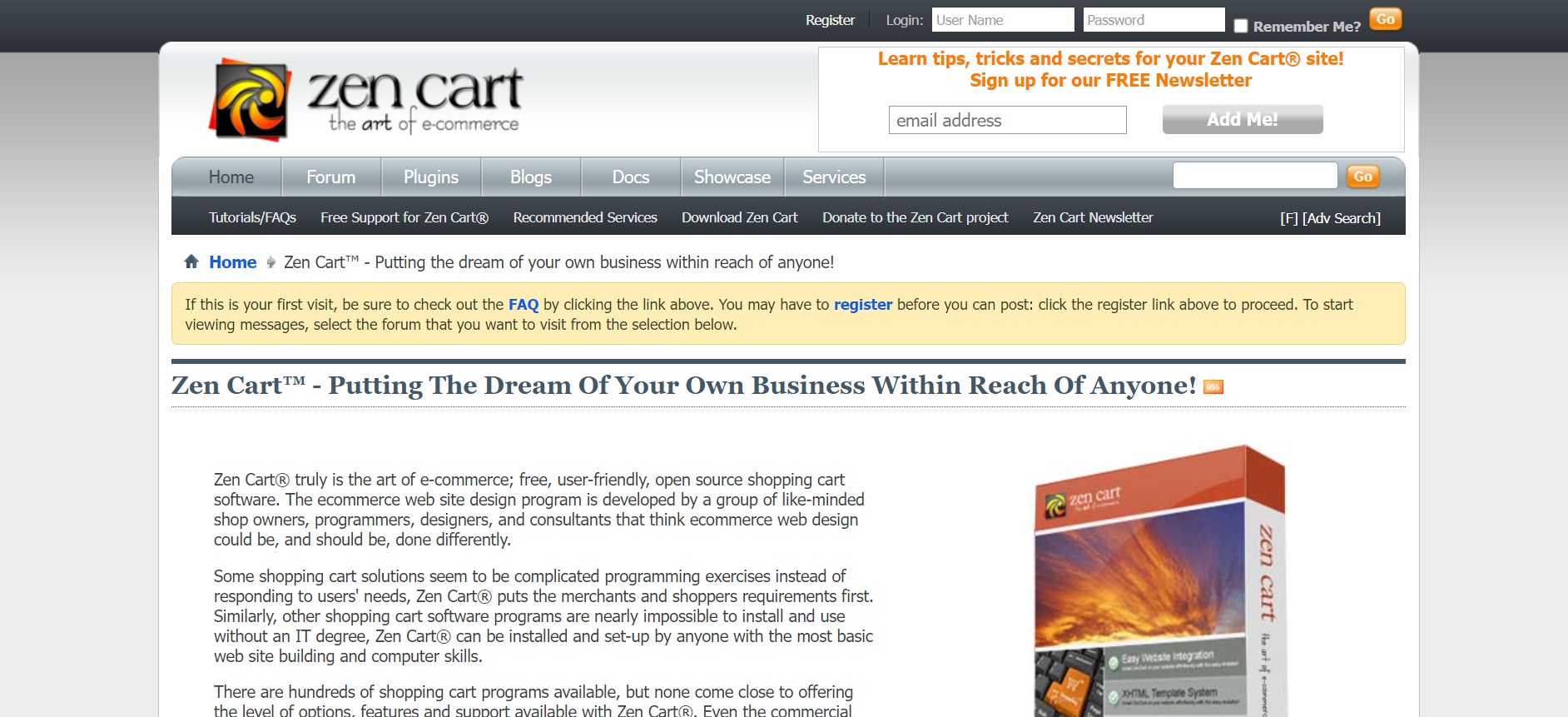The width and height of the screenshot is (1568, 717).
Task: Click the login Go button
Action: click(1386, 19)
